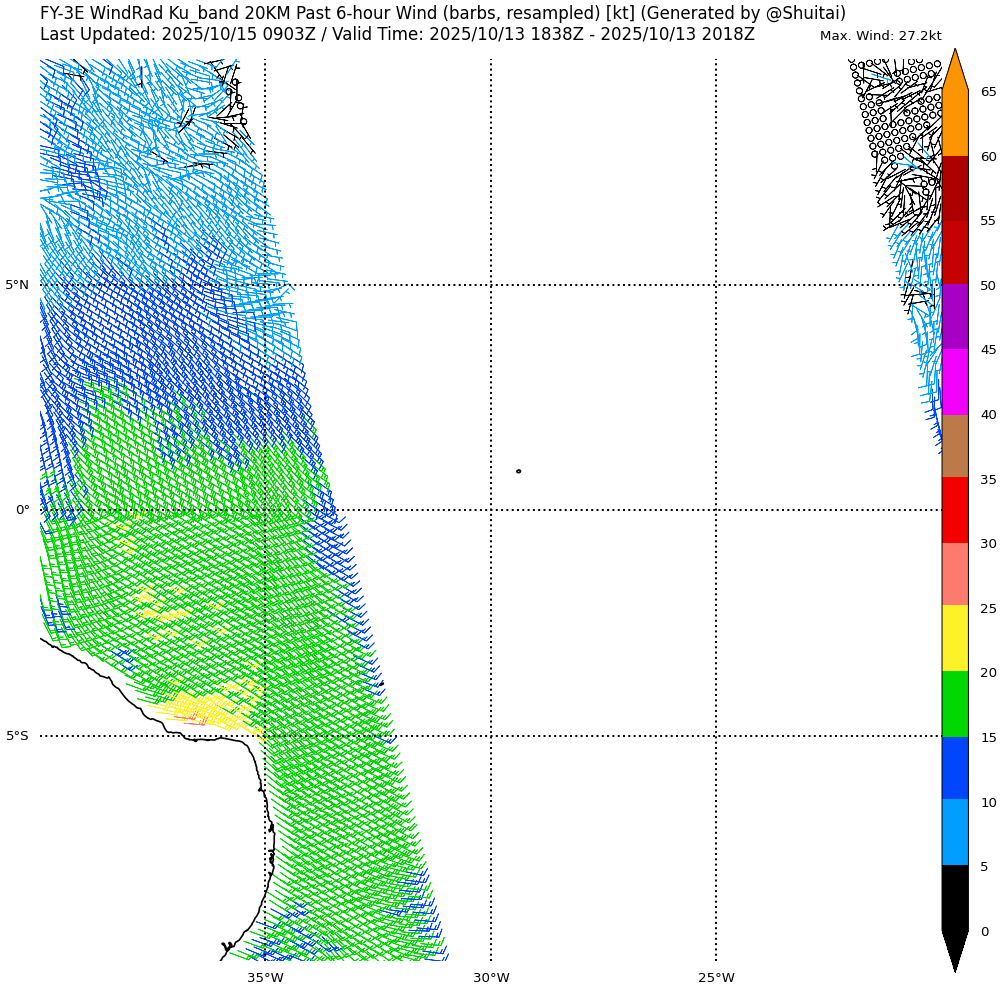This screenshot has width=1002, height=989.
Task: Click the 5°S latitude axis label
Action: (17, 736)
